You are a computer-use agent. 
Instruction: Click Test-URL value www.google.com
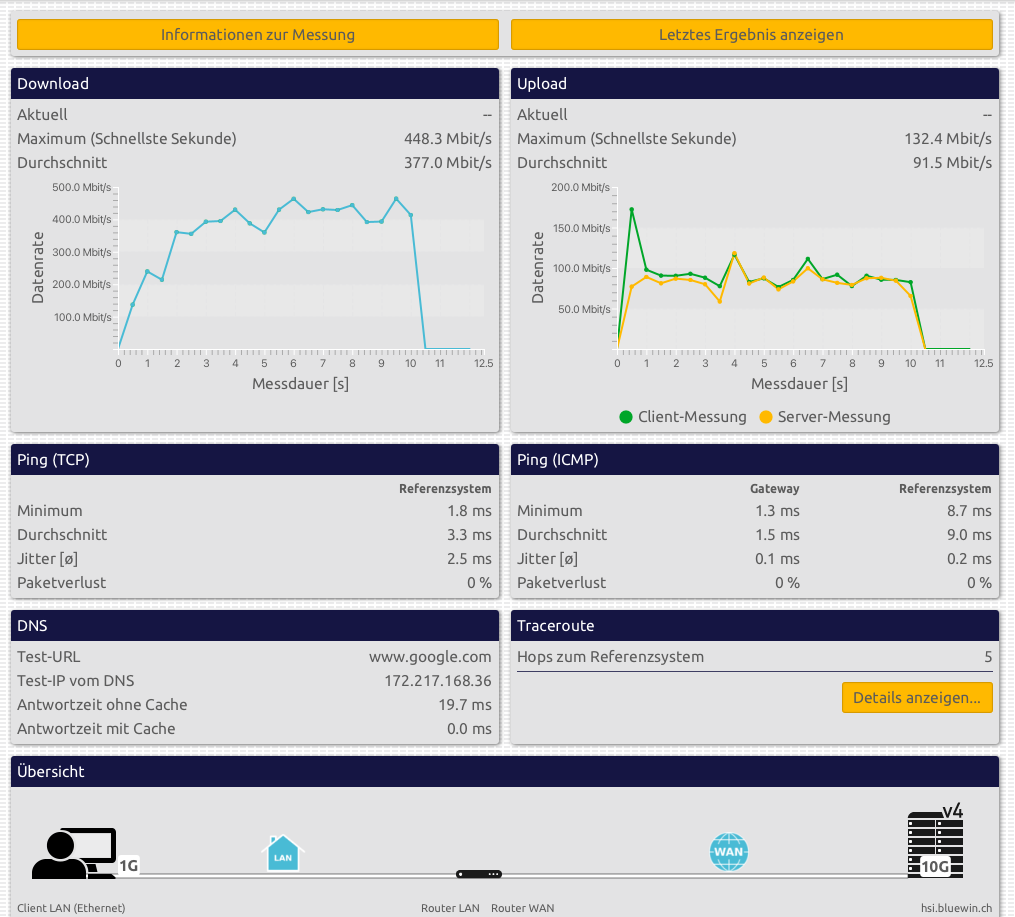tap(430, 657)
